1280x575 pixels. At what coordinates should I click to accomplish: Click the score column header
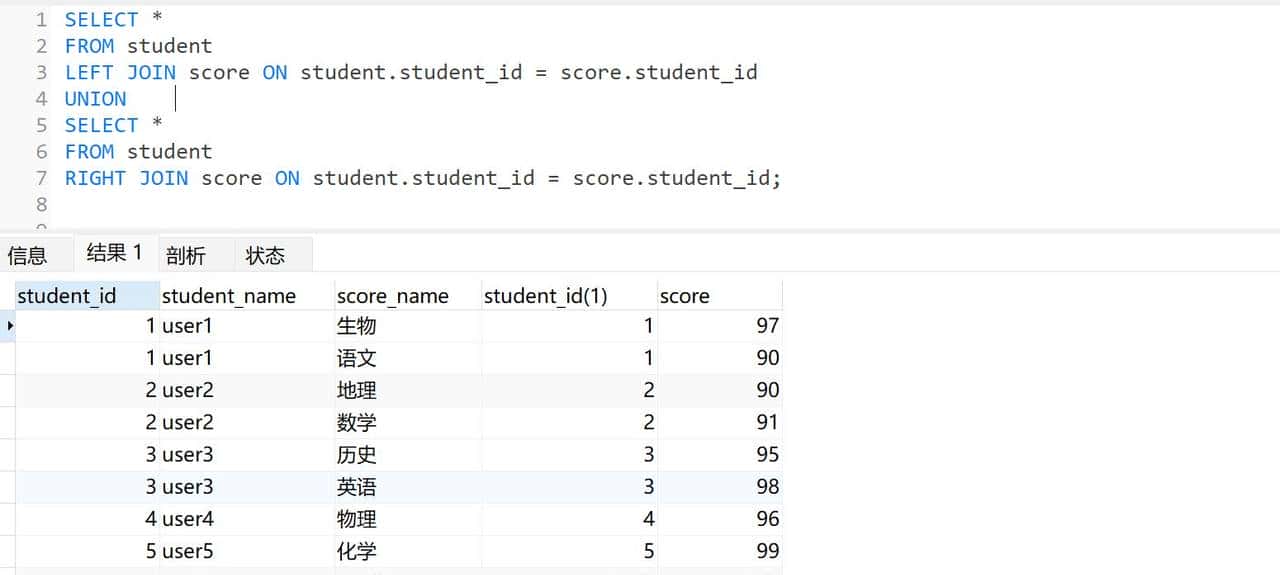coord(720,296)
